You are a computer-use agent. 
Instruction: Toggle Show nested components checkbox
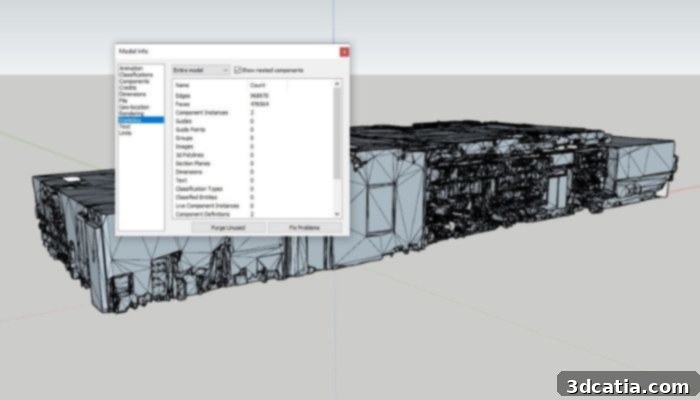238,70
